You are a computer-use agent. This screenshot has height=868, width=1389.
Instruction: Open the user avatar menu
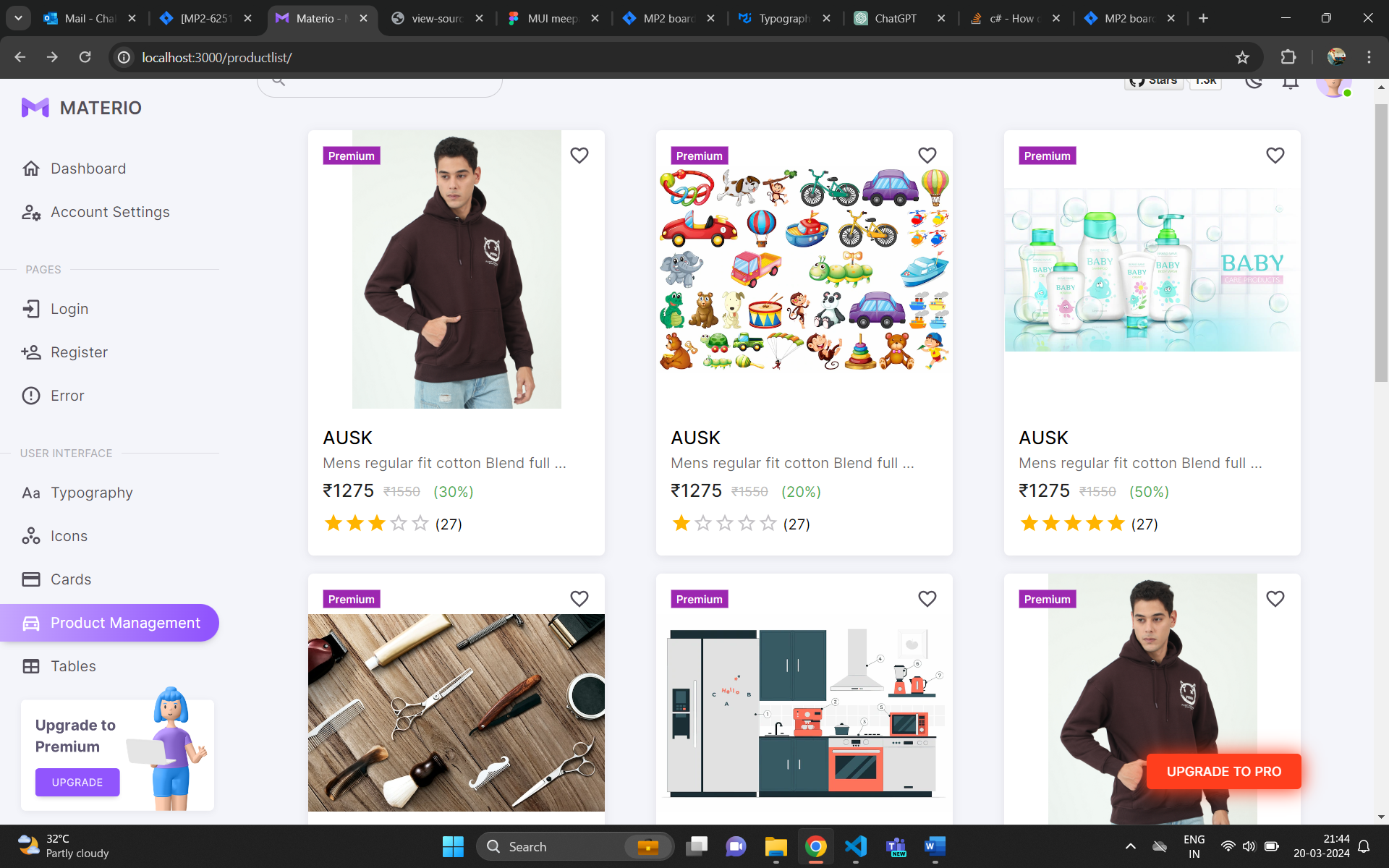click(1333, 86)
